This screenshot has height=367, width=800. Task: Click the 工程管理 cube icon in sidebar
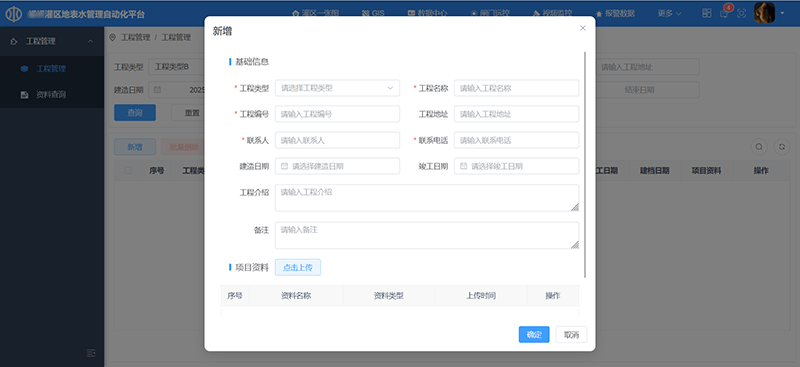24,68
